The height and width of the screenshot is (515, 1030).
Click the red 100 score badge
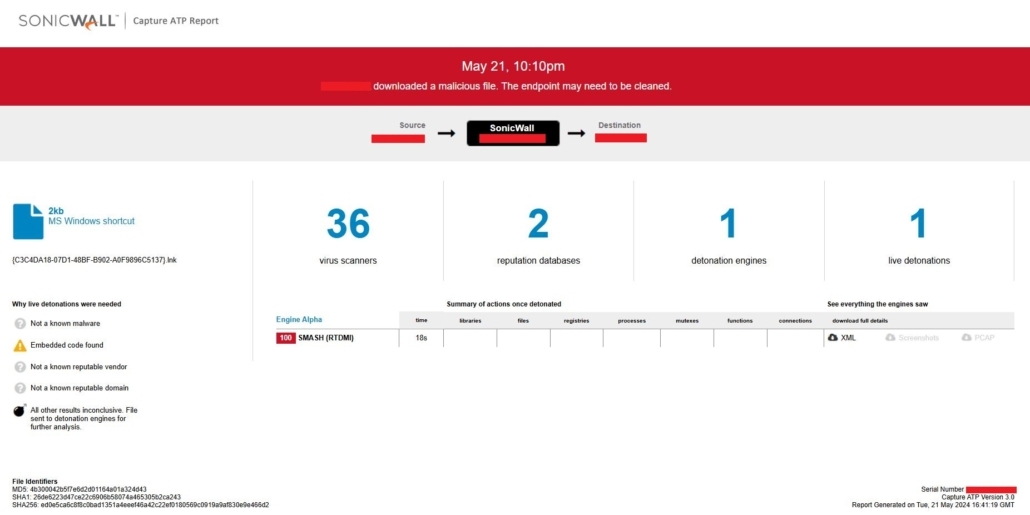tap(286, 338)
